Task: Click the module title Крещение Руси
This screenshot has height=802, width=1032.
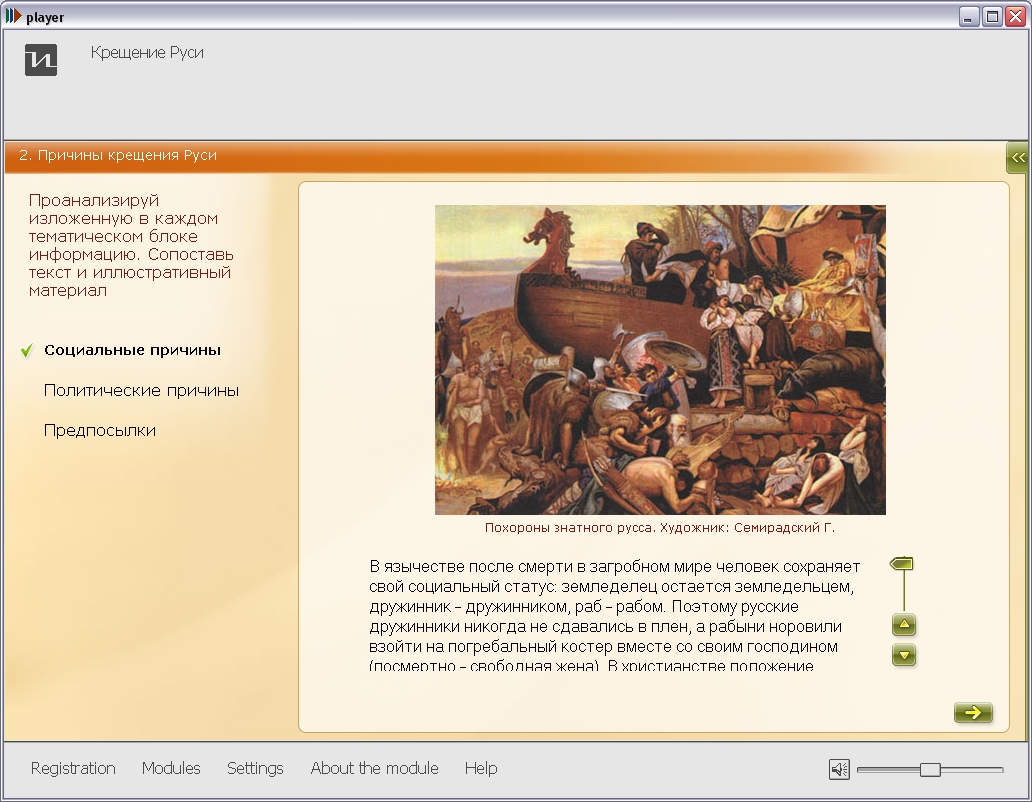Action: tap(147, 53)
